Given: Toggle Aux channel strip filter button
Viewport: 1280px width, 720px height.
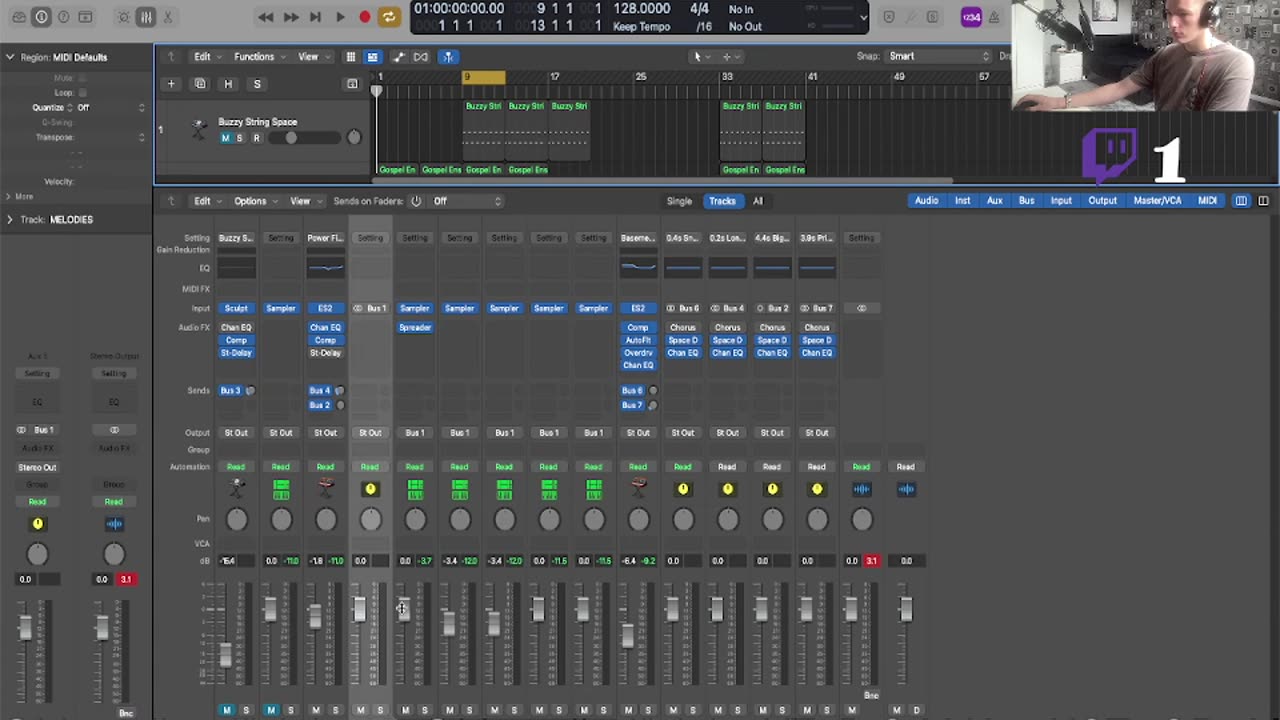Looking at the screenshot, I should tap(995, 201).
